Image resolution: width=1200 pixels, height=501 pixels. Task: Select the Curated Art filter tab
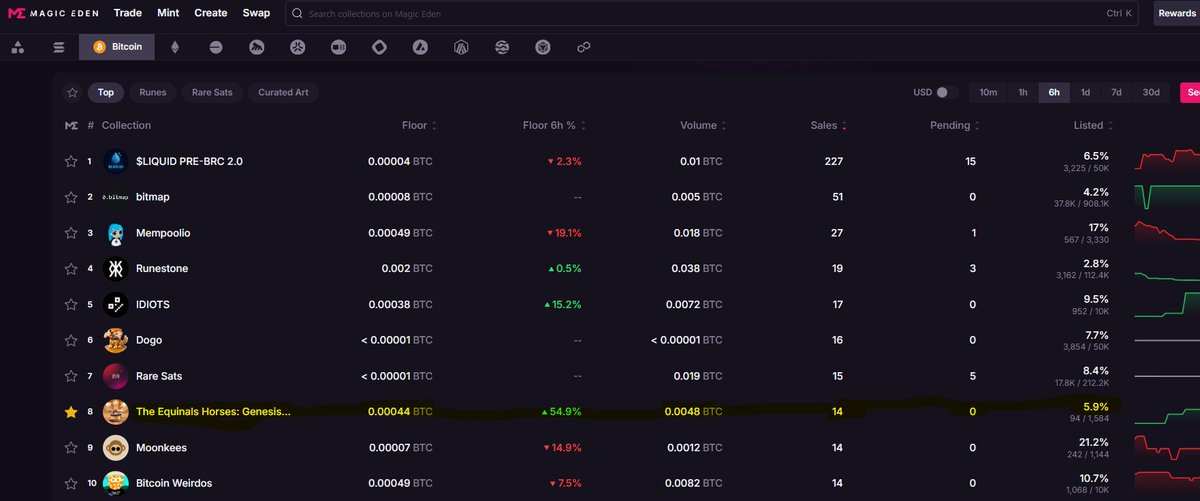point(283,92)
